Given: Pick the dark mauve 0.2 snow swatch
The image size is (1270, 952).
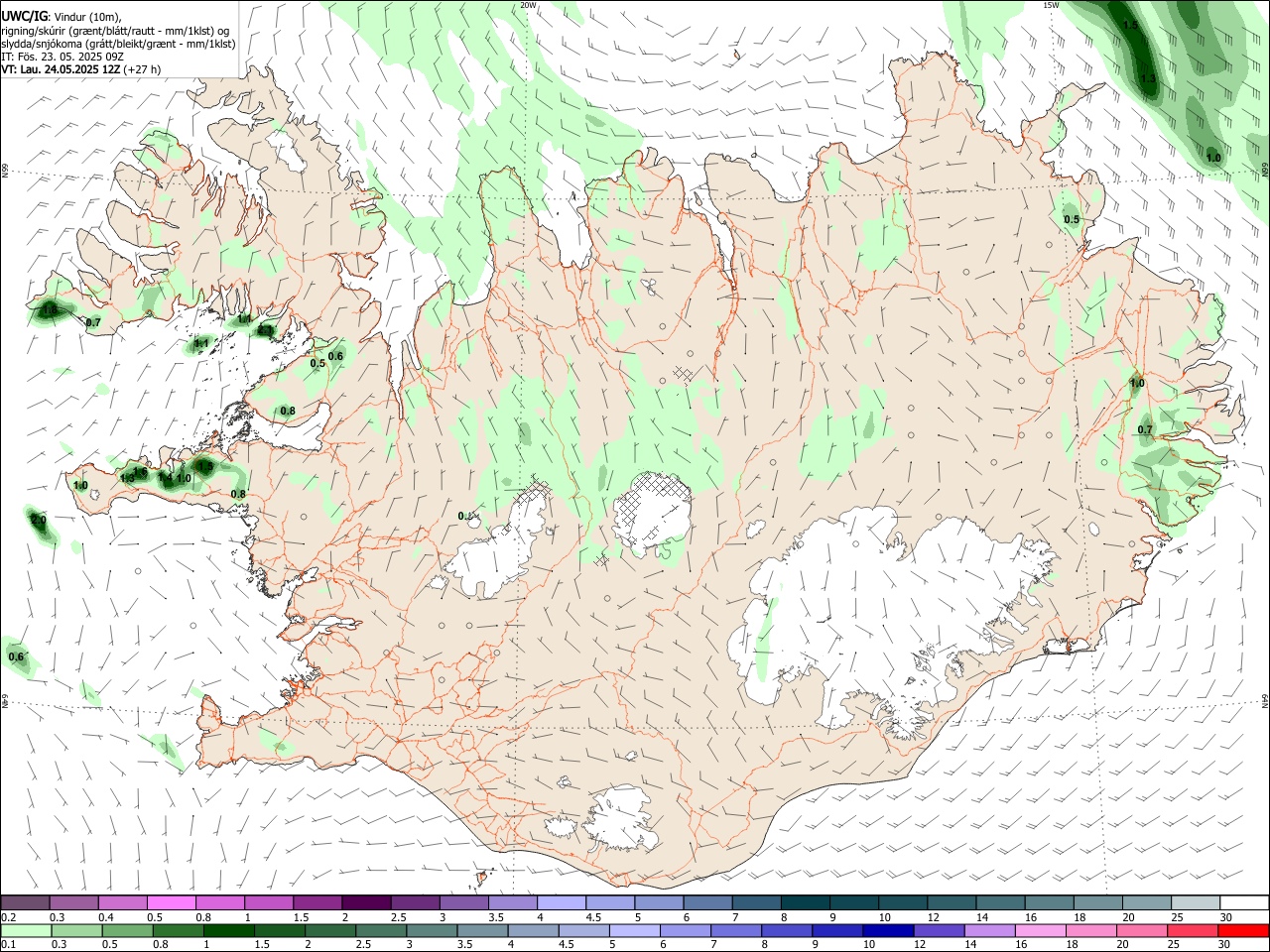Looking at the screenshot, I should click(25, 903).
